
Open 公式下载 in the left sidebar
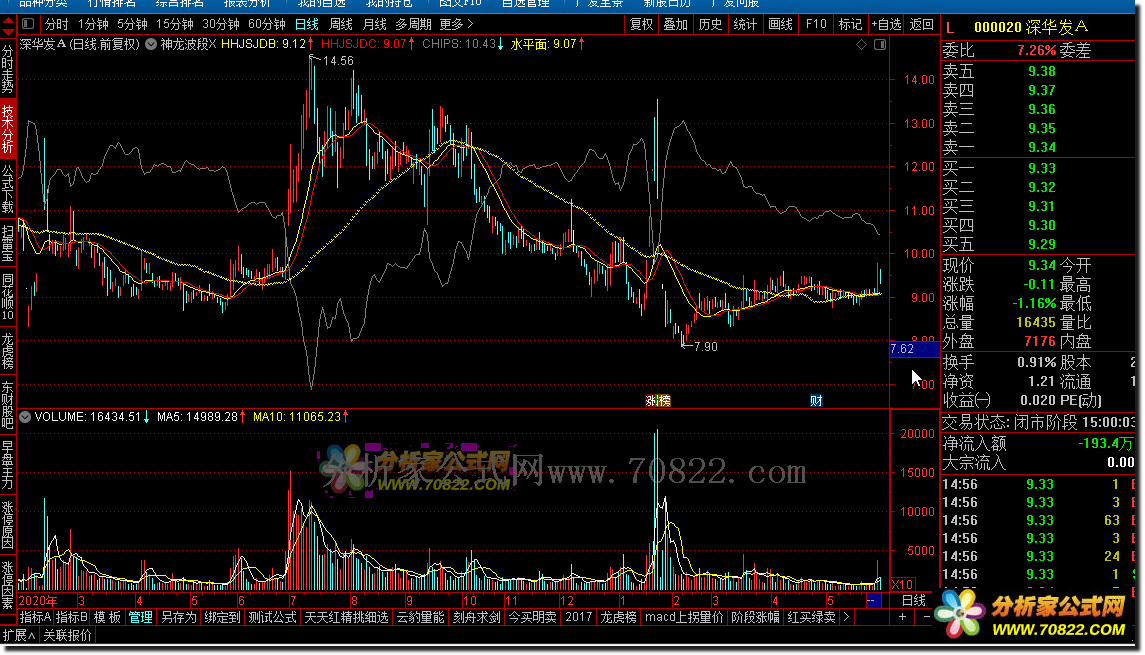[8, 188]
